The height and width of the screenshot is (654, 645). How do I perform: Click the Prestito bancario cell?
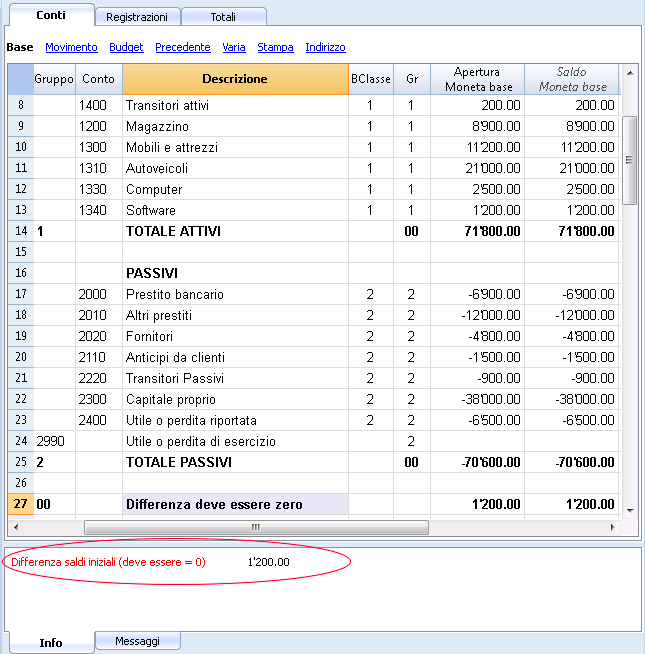[235, 294]
